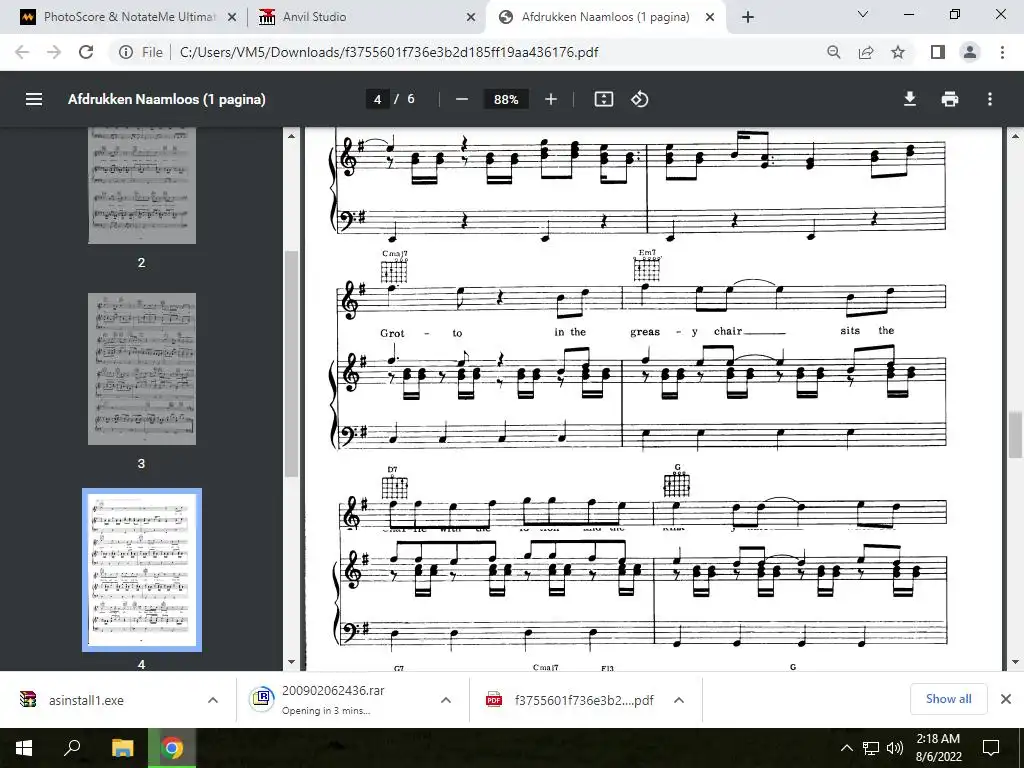Show hidden system tray icons
The height and width of the screenshot is (768, 1024).
(846, 748)
